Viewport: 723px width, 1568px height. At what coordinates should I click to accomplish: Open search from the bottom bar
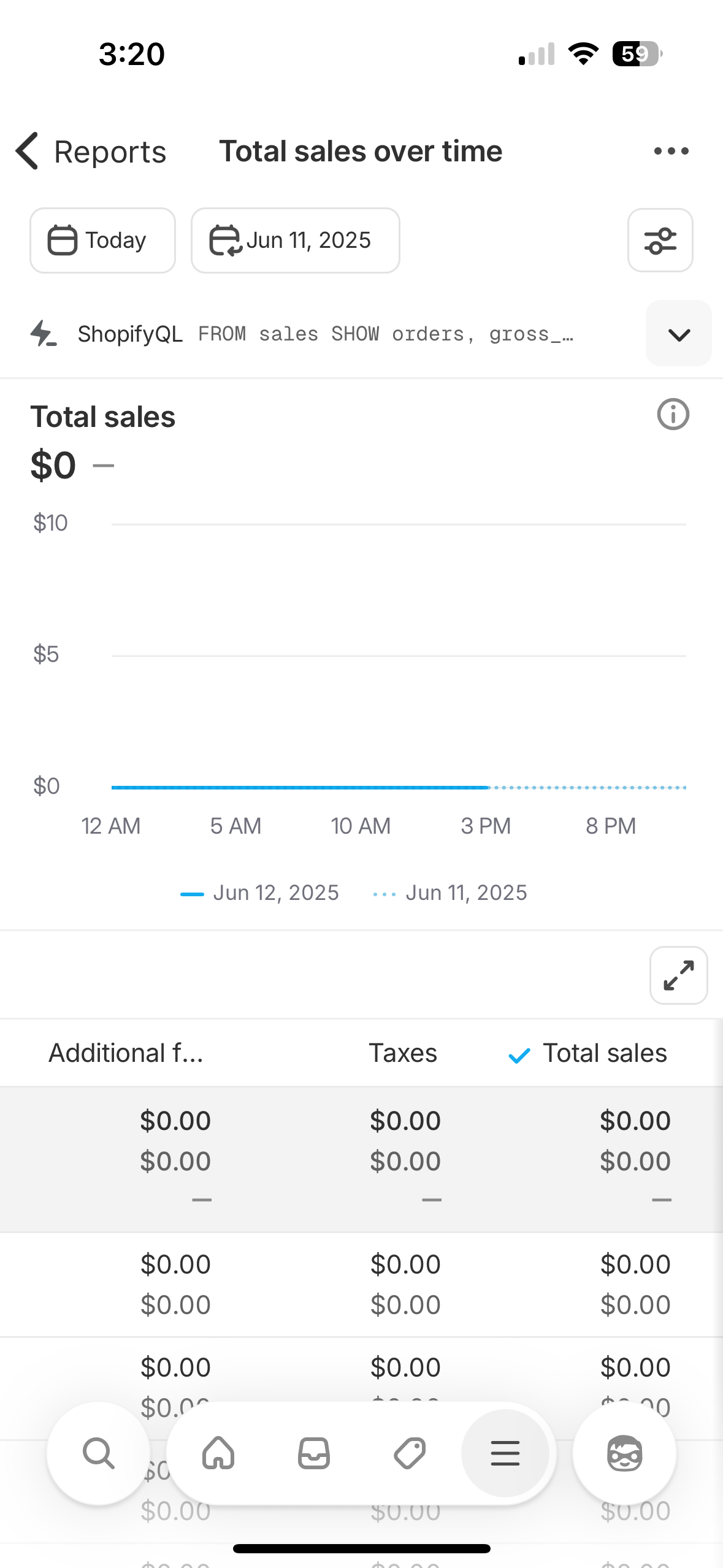coord(99,1453)
